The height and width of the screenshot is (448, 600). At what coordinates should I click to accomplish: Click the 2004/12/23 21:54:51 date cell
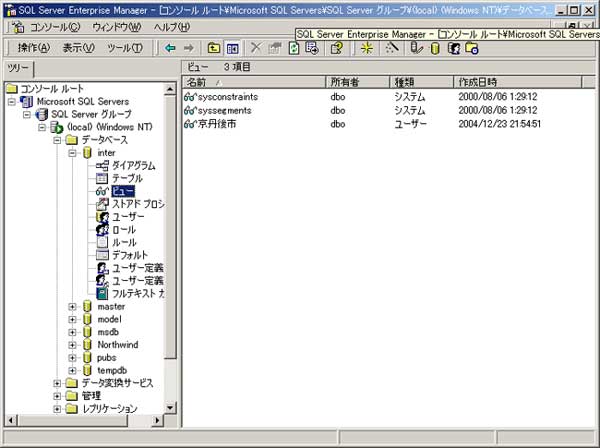499,124
